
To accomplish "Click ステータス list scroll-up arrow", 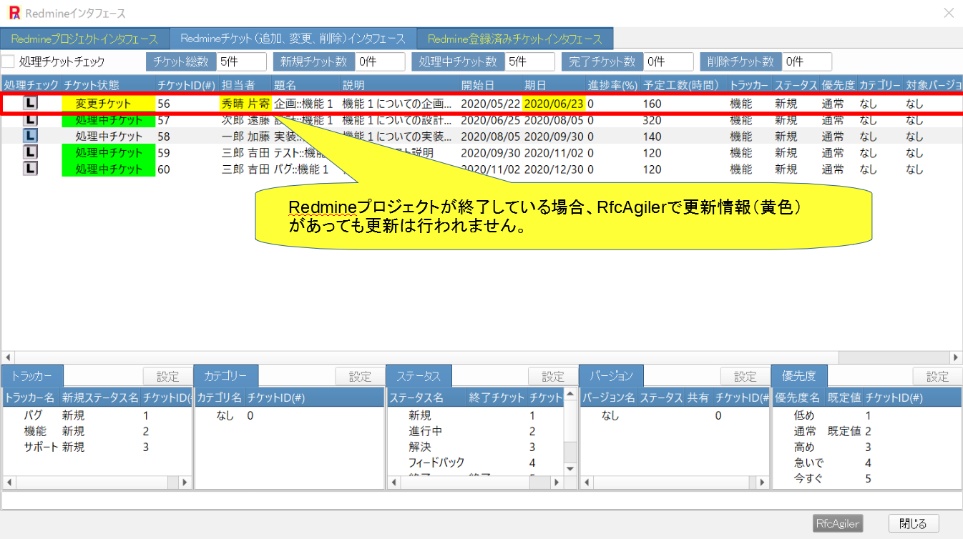I will click(570, 394).
